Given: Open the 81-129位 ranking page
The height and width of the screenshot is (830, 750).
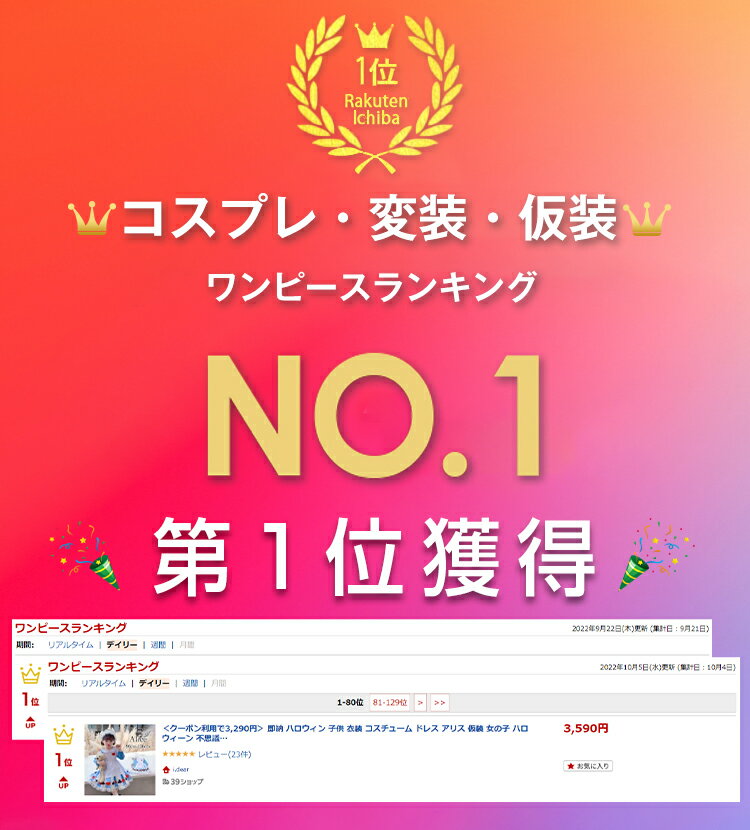Looking at the screenshot, I should (x=390, y=702).
